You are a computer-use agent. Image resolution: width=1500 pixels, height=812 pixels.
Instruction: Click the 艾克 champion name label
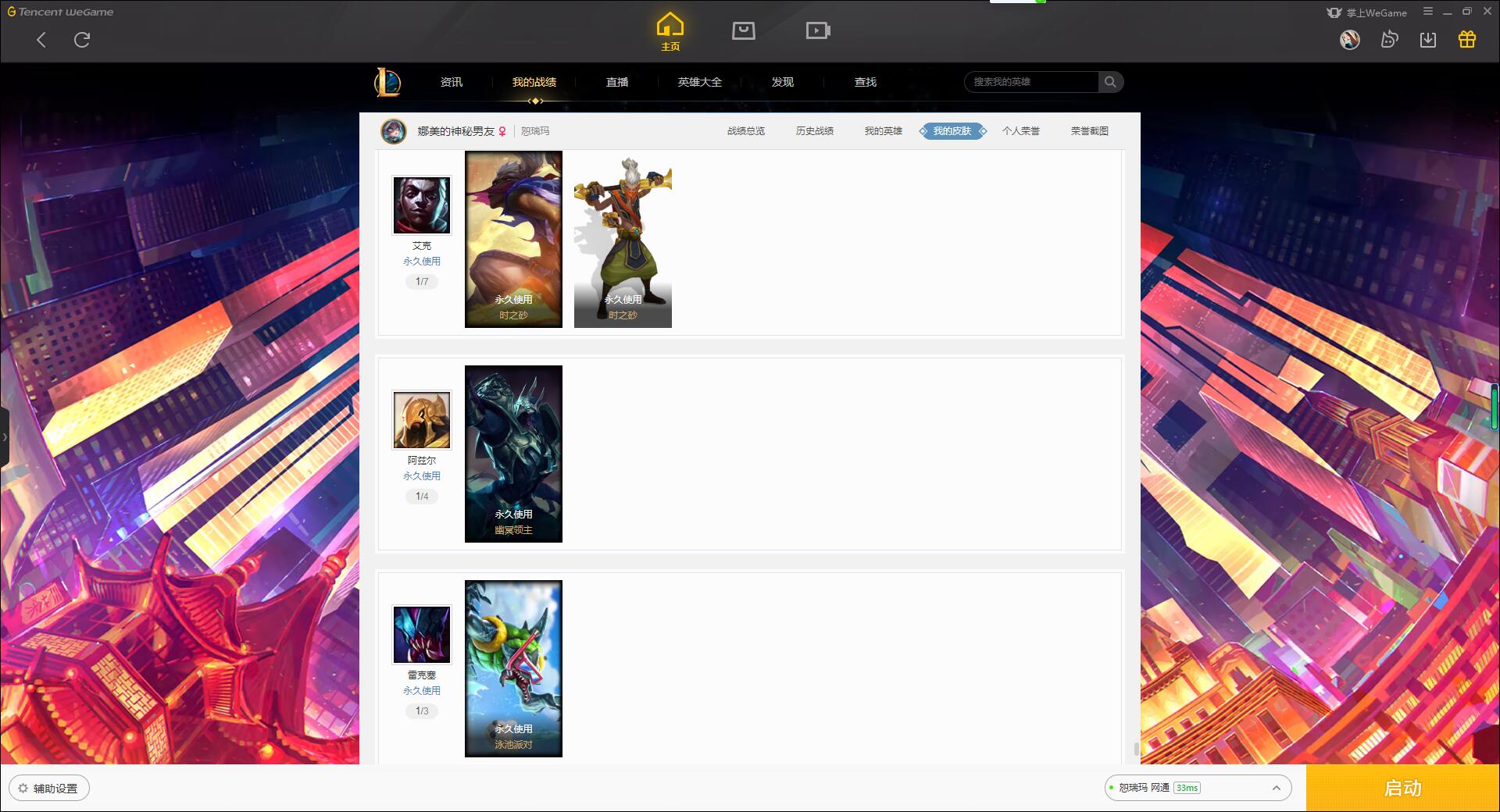click(x=422, y=246)
